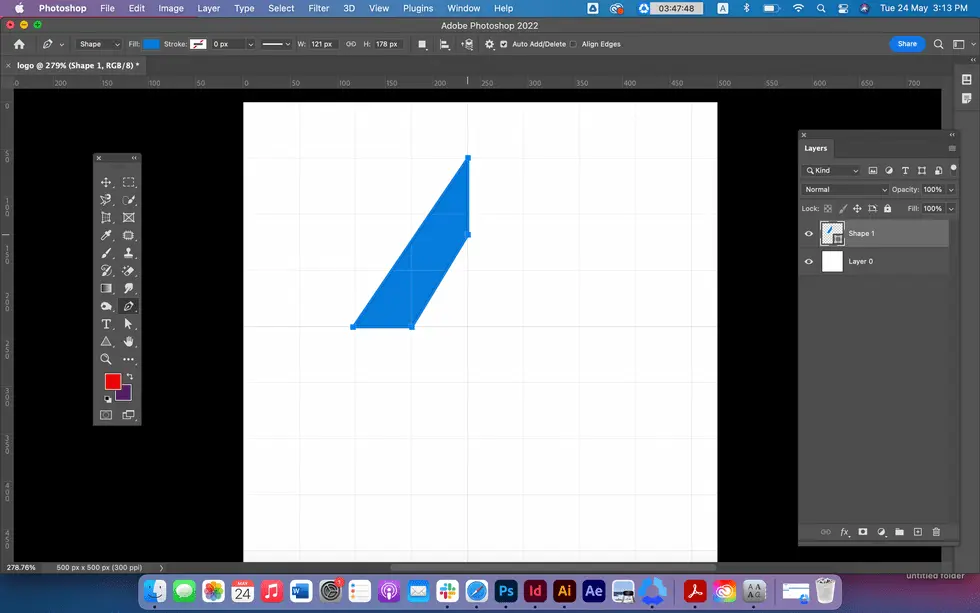Screen dimensions: 980x613
Task: Click the blue Fill color swatch
Action: point(151,45)
